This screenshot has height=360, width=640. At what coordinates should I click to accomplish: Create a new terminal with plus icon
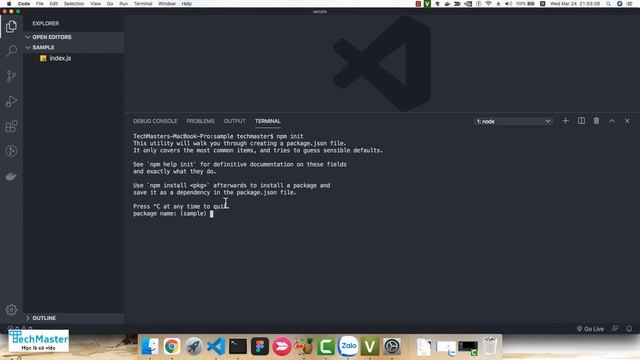pos(565,121)
